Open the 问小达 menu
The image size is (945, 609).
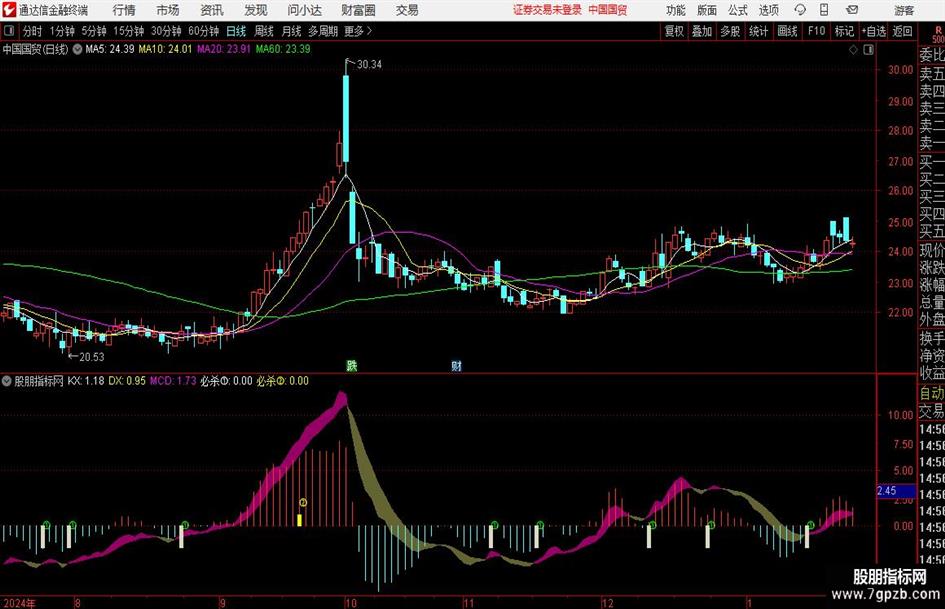click(304, 10)
